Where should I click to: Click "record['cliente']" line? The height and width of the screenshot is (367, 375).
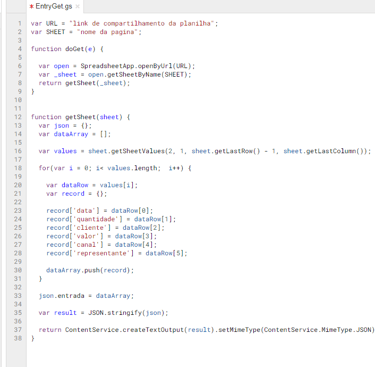(x=105, y=228)
